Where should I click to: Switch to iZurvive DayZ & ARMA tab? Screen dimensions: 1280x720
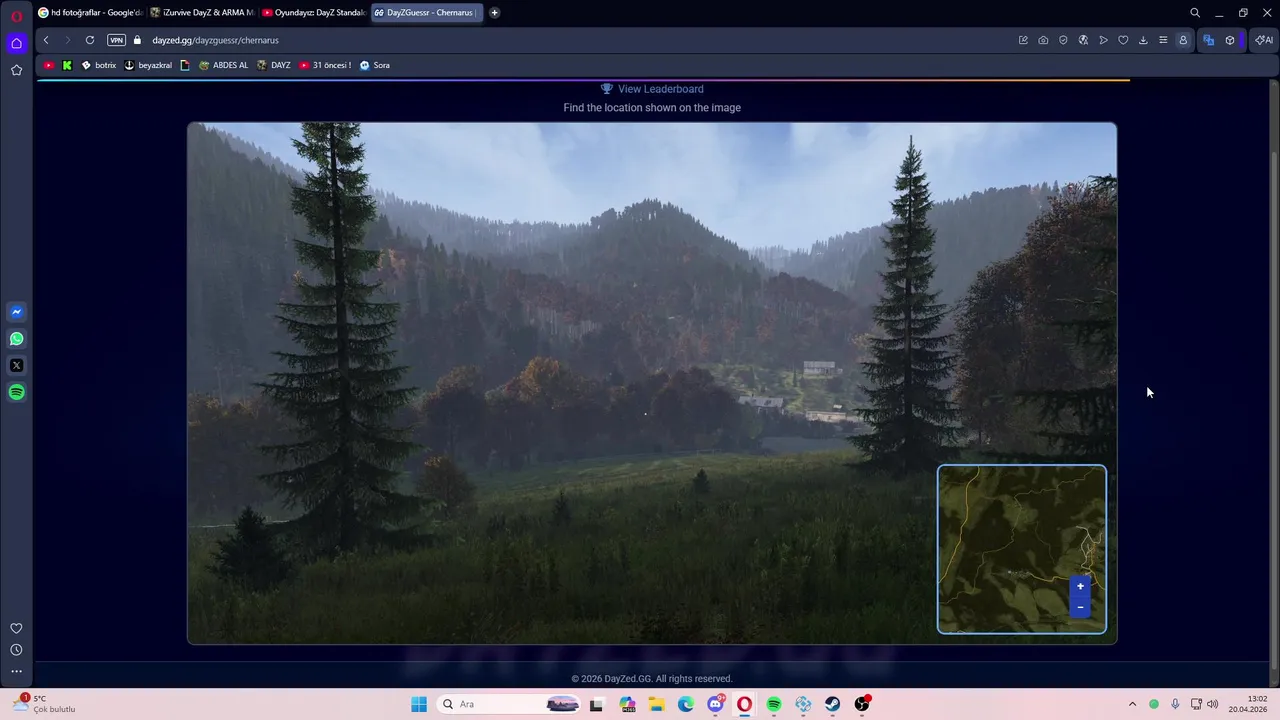[202, 13]
